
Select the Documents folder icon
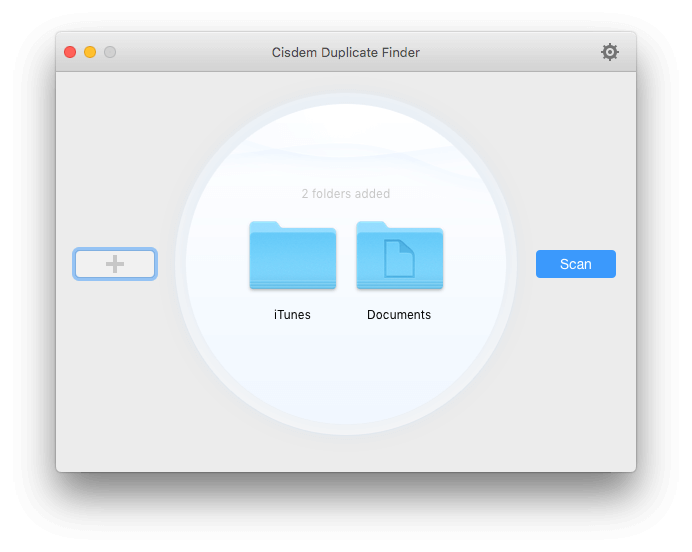click(400, 255)
